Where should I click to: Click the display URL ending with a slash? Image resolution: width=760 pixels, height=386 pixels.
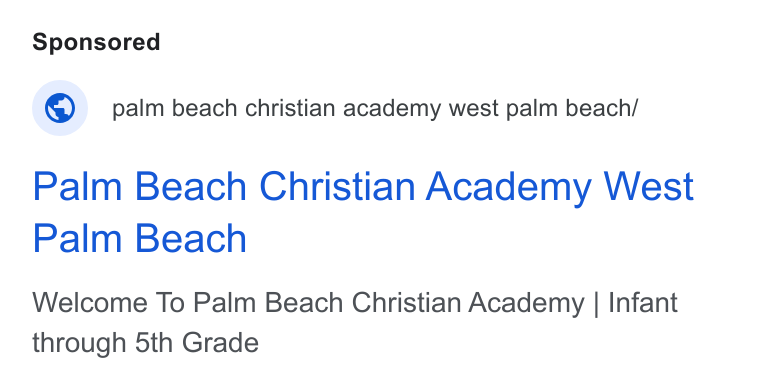375,109
